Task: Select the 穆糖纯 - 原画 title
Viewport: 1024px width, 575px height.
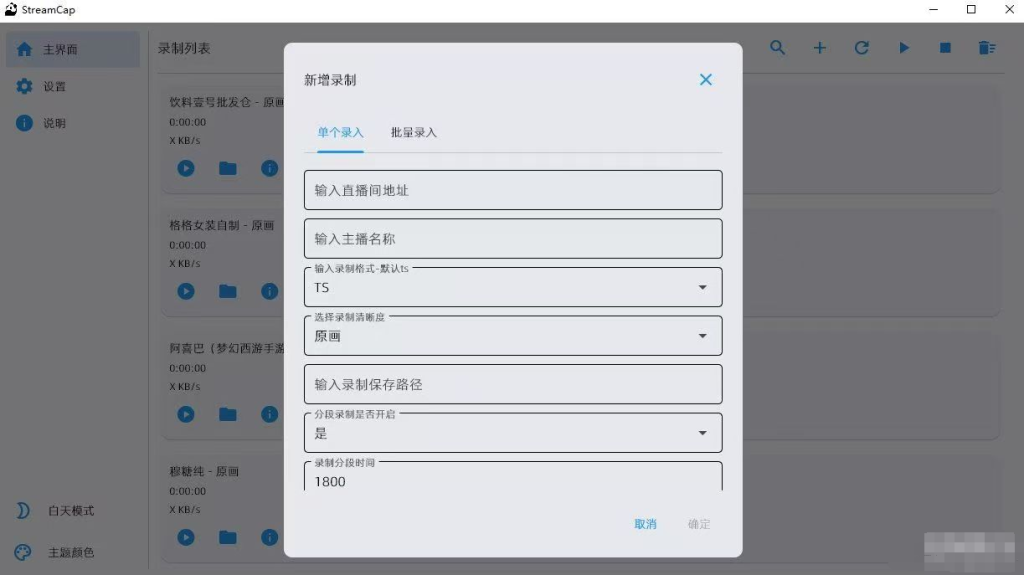Action: tap(204, 472)
